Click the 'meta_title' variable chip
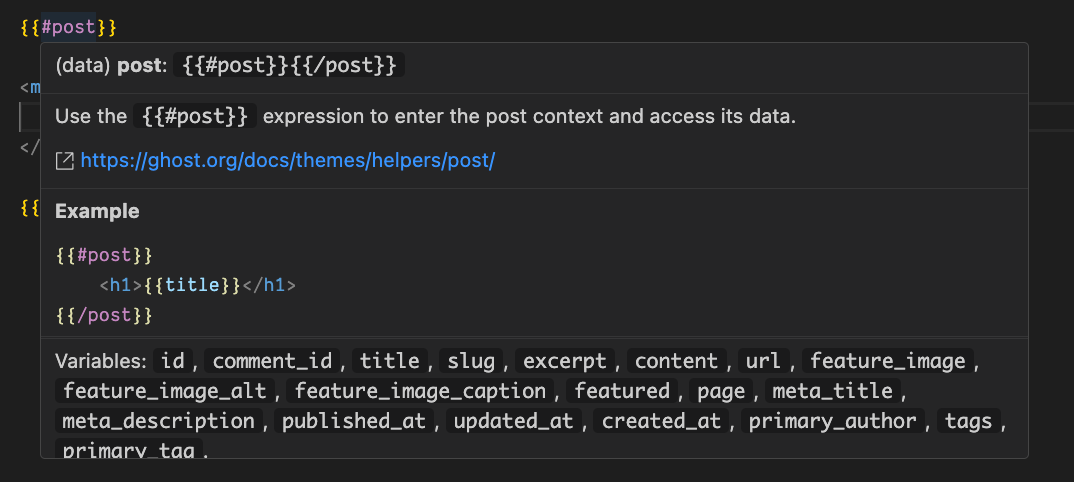 pos(833,391)
